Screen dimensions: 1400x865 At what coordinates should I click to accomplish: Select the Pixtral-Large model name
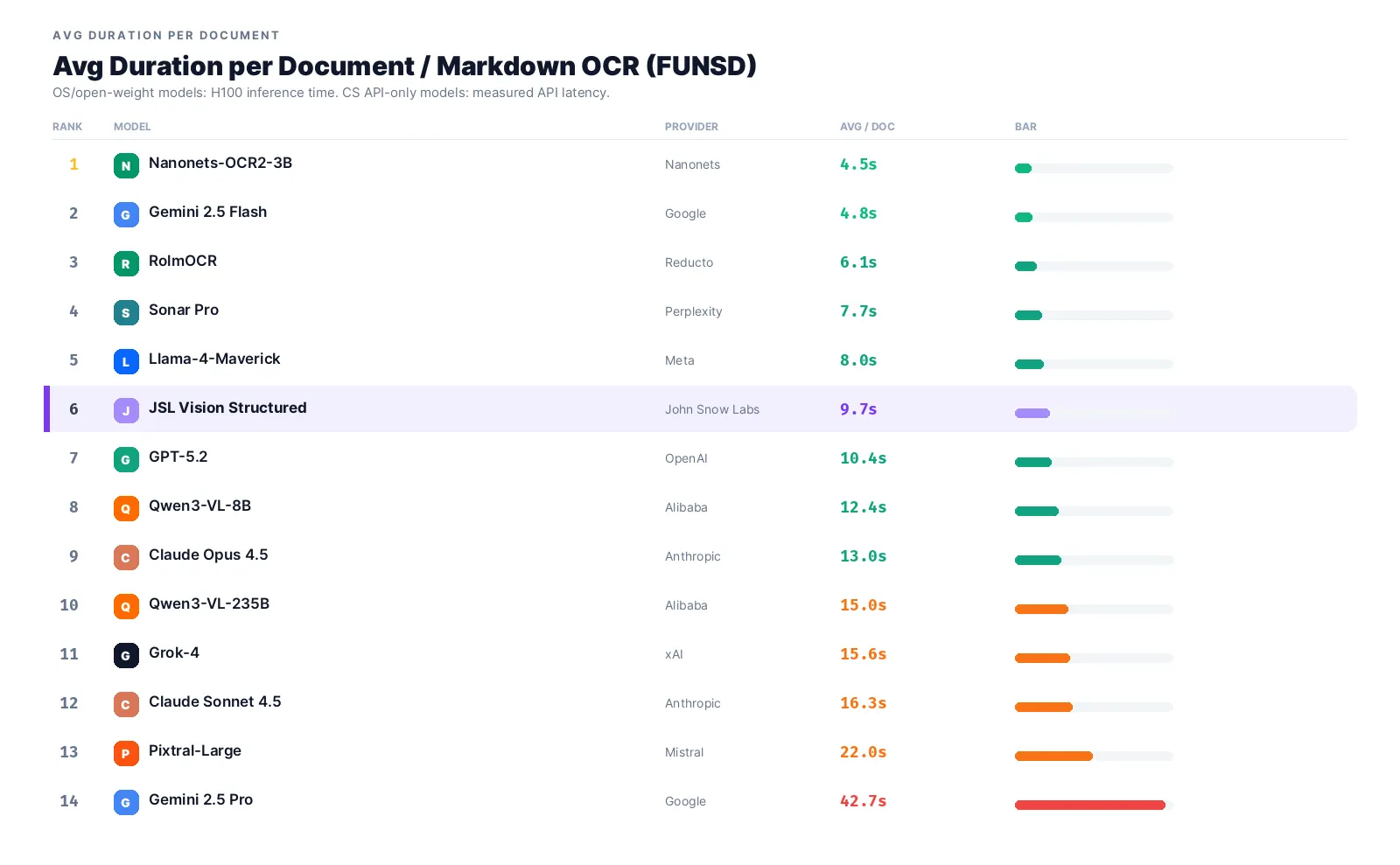tap(195, 750)
